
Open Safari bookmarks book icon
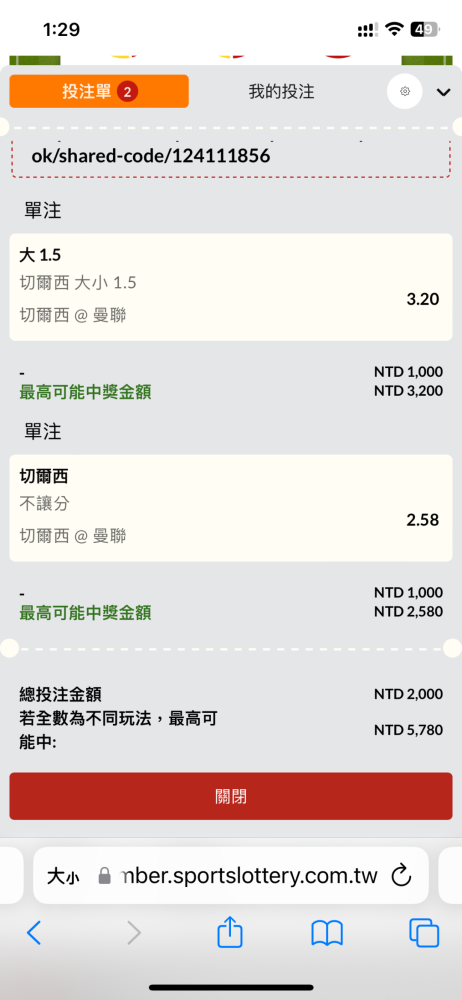click(x=327, y=934)
